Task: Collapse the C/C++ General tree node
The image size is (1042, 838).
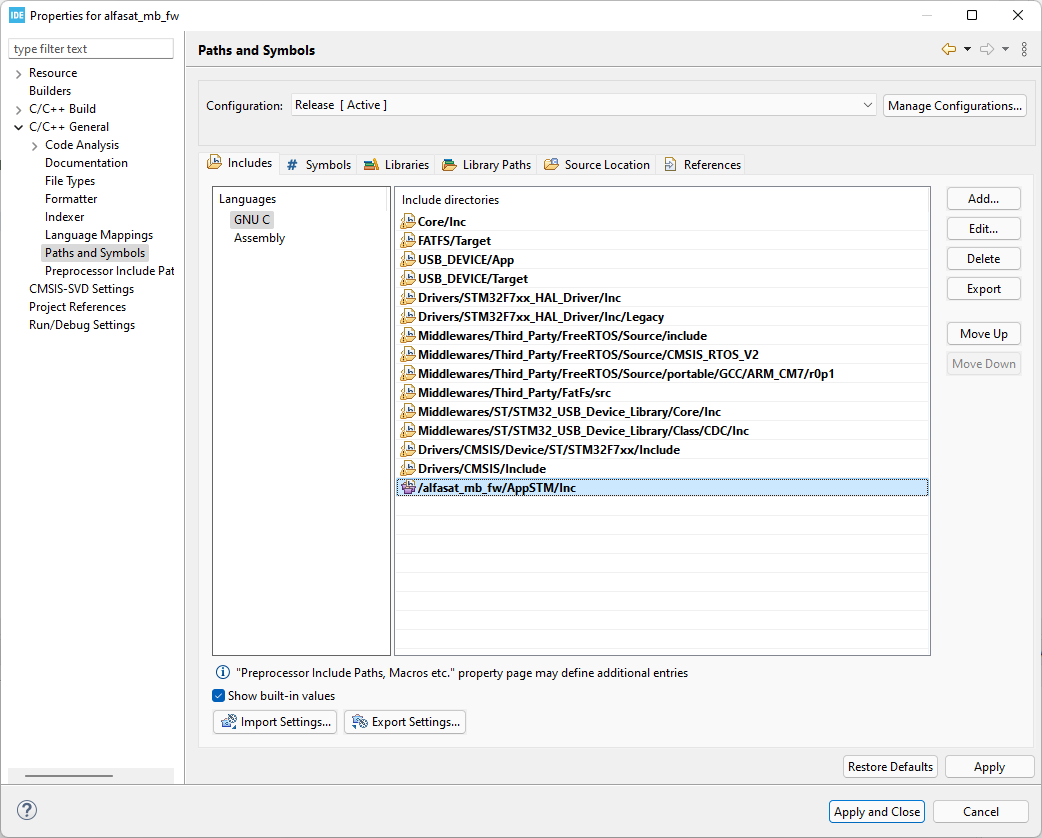Action: click(19, 127)
